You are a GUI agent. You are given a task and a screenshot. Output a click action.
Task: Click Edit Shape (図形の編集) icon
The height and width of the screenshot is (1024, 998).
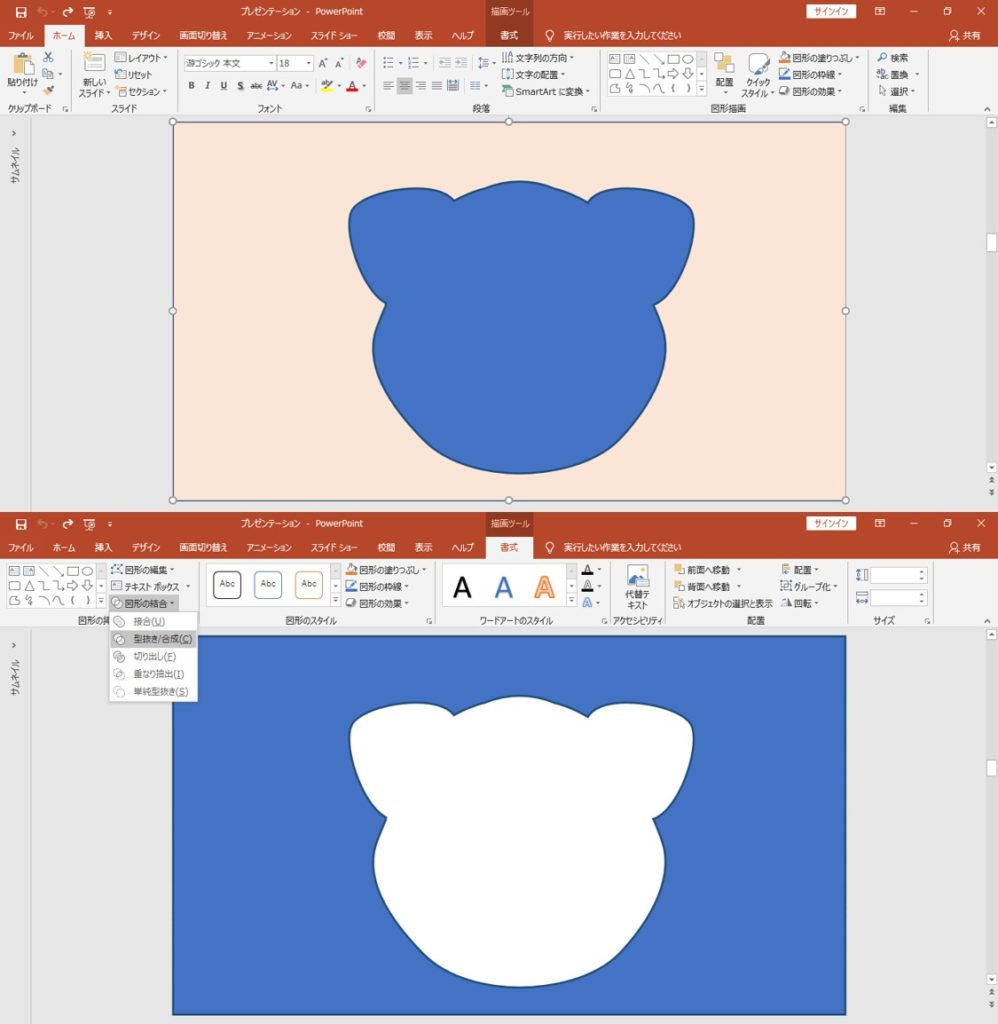(117, 569)
